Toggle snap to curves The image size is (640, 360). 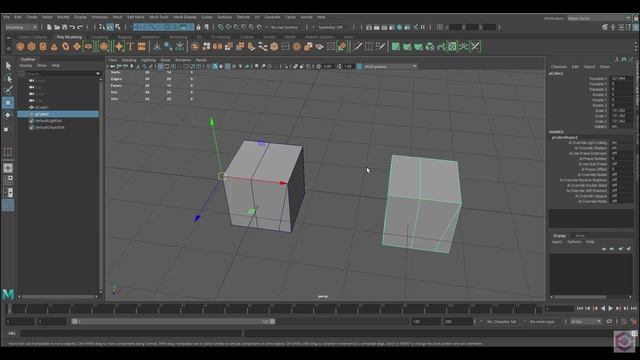tap(228, 27)
